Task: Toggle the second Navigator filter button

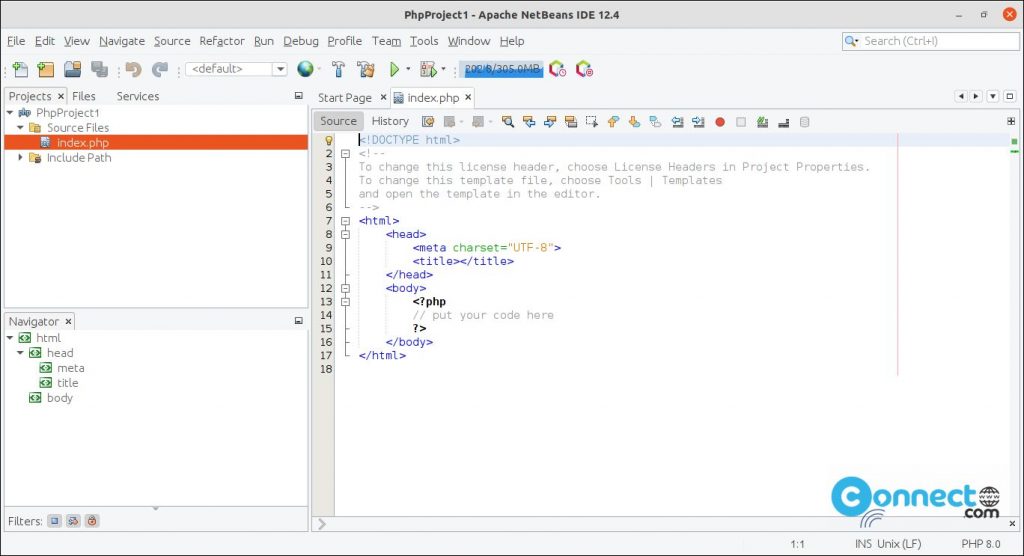Action: [73, 521]
